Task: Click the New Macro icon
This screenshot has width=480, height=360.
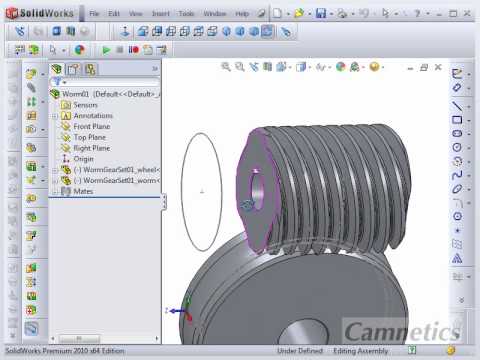Action: tap(148, 50)
